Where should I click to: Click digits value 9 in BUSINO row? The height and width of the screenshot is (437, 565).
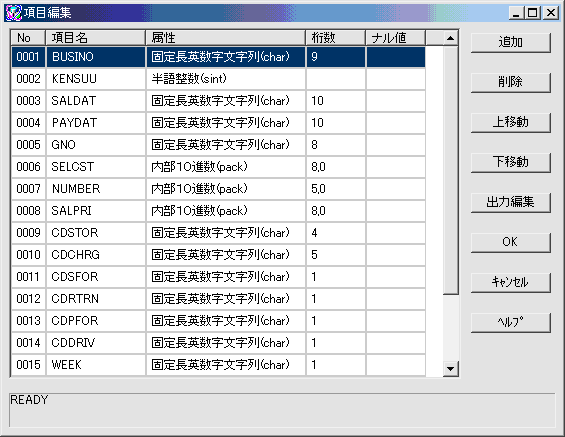336,57
